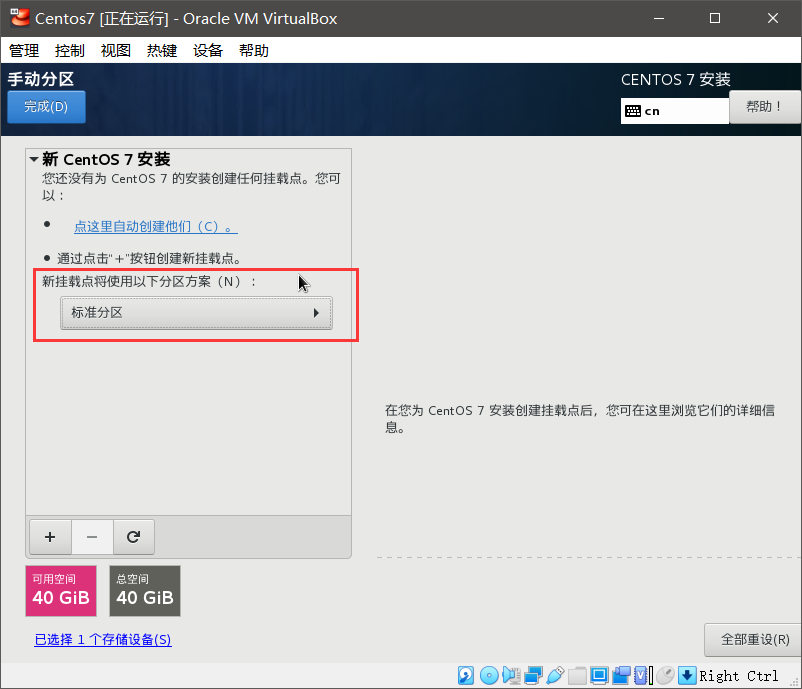802x689 pixels.
Task: Click the keyboard capture arrow icon
Action: click(687, 675)
